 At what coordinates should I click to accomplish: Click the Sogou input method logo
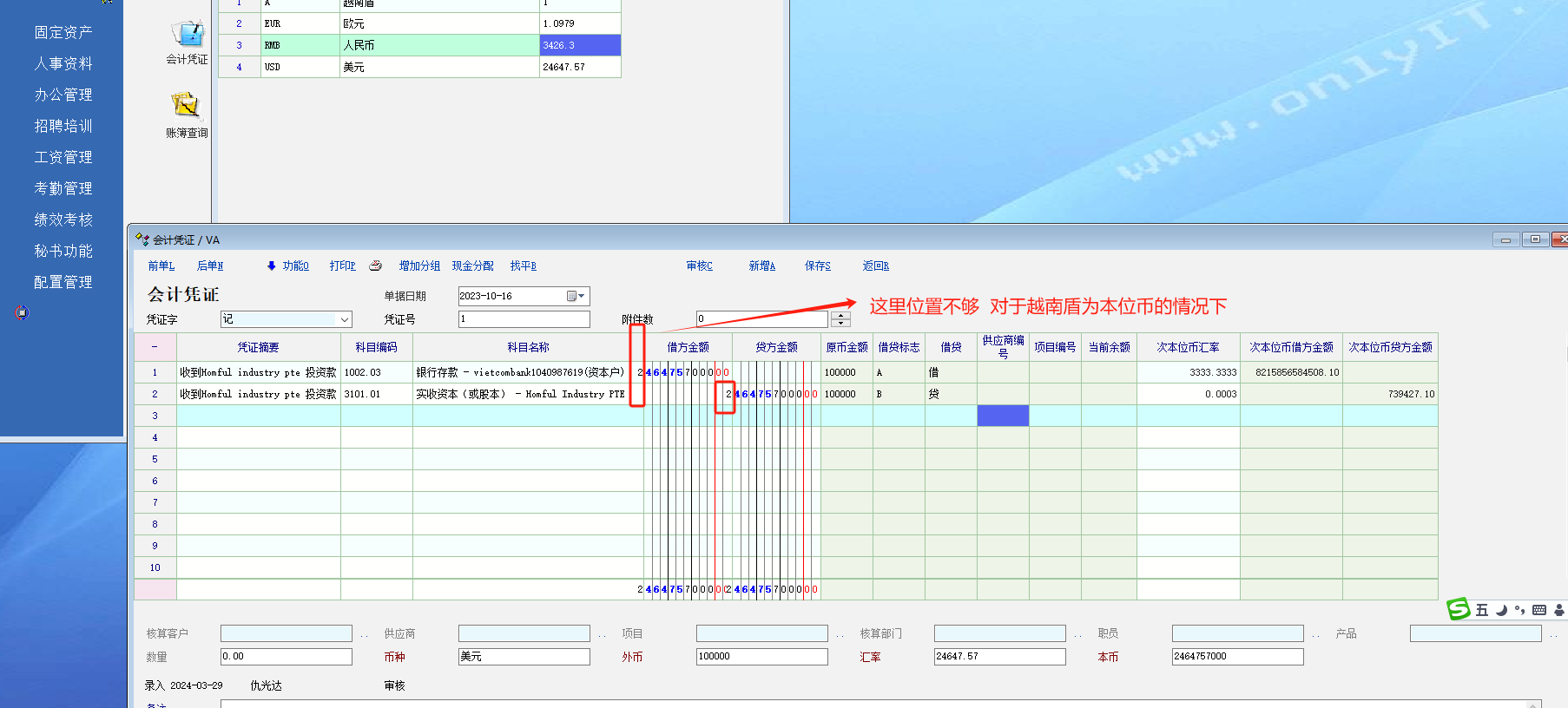coord(1459,609)
